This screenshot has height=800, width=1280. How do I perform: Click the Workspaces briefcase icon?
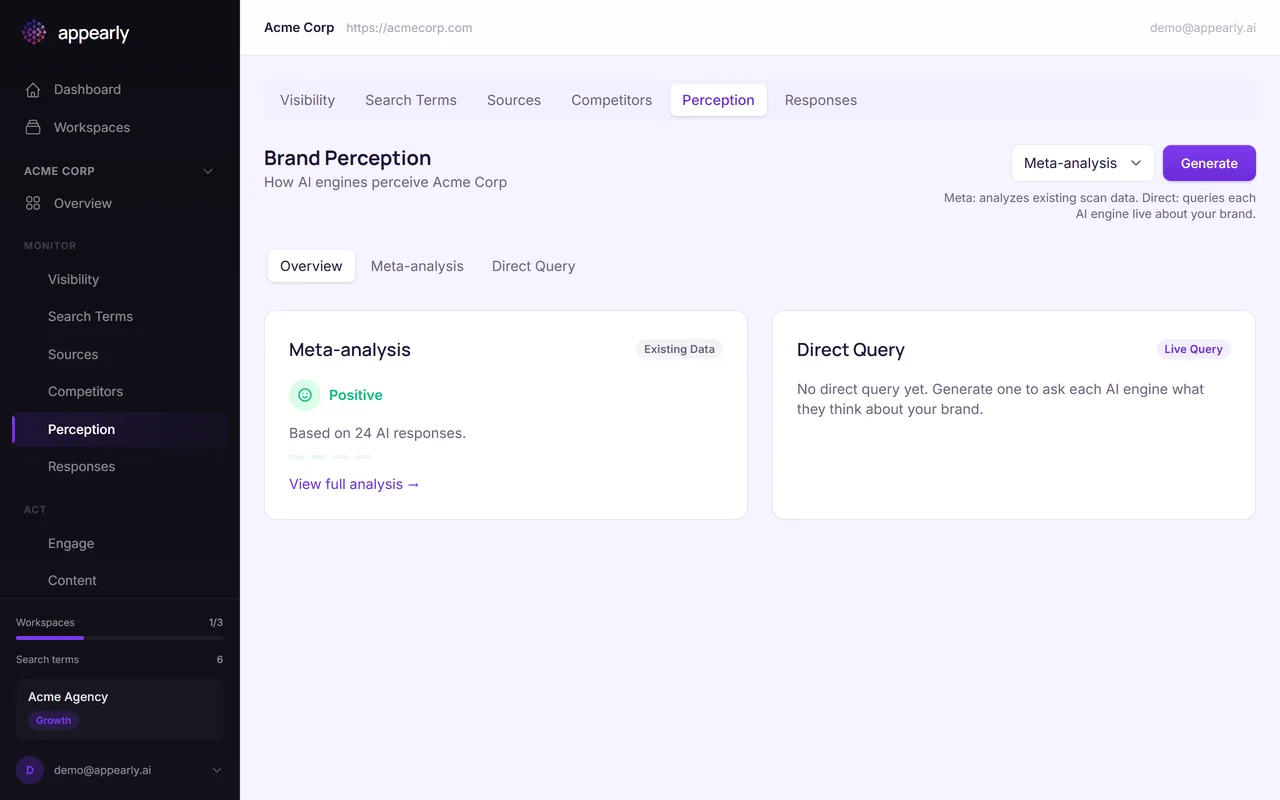[x=33, y=128]
